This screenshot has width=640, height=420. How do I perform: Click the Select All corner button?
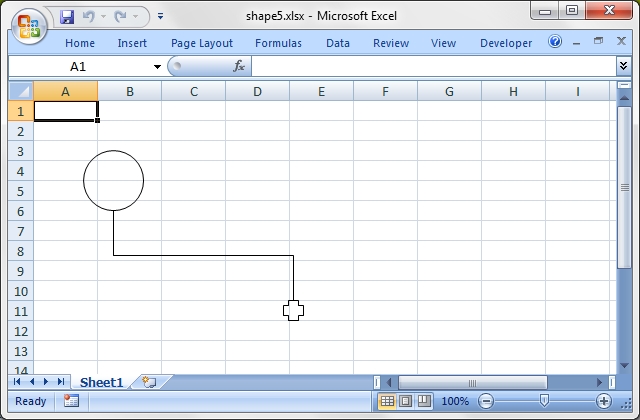click(x=21, y=91)
